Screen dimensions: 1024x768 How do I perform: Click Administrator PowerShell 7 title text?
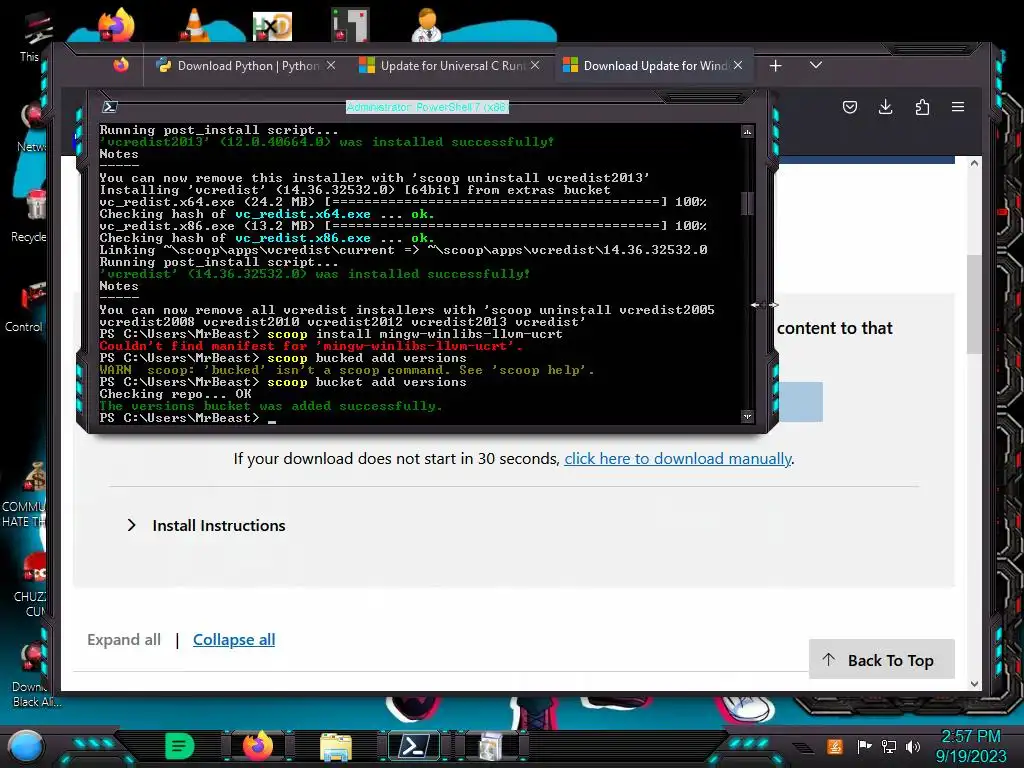tap(427, 107)
